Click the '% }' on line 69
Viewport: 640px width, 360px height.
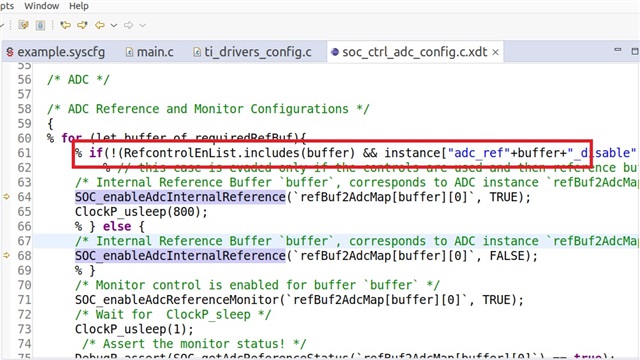pyautogui.click(x=85, y=271)
